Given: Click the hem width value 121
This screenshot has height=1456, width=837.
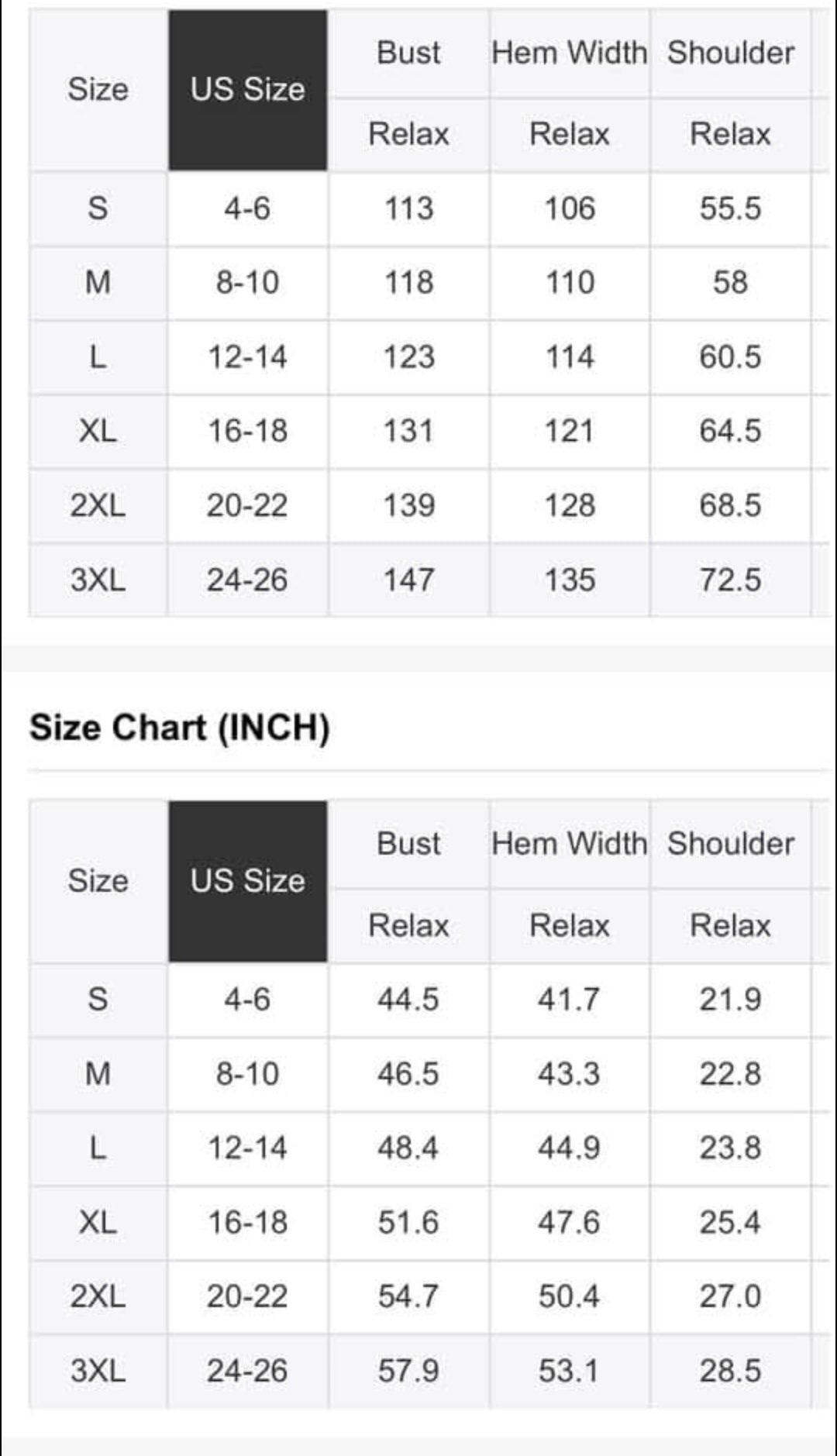Looking at the screenshot, I should (570, 431).
